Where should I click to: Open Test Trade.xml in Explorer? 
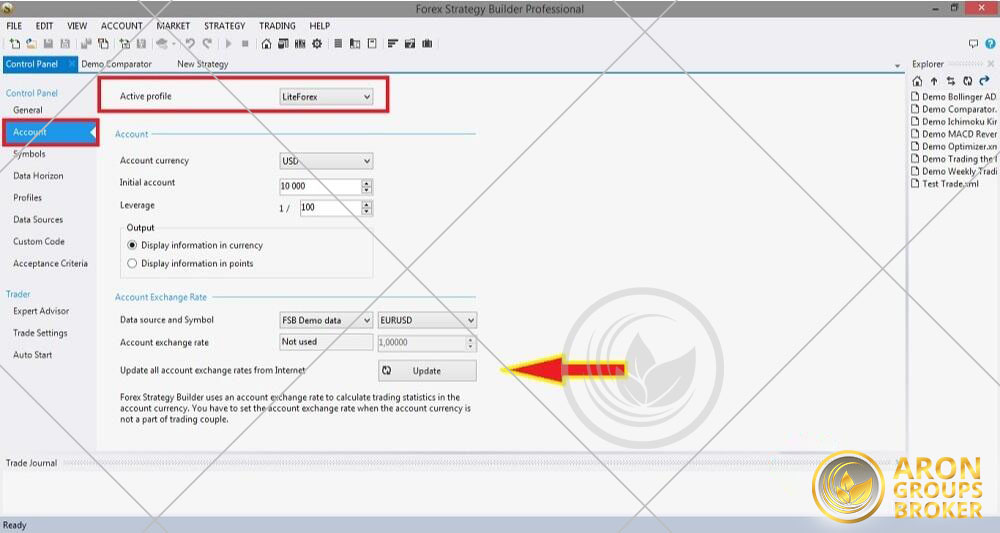point(945,184)
